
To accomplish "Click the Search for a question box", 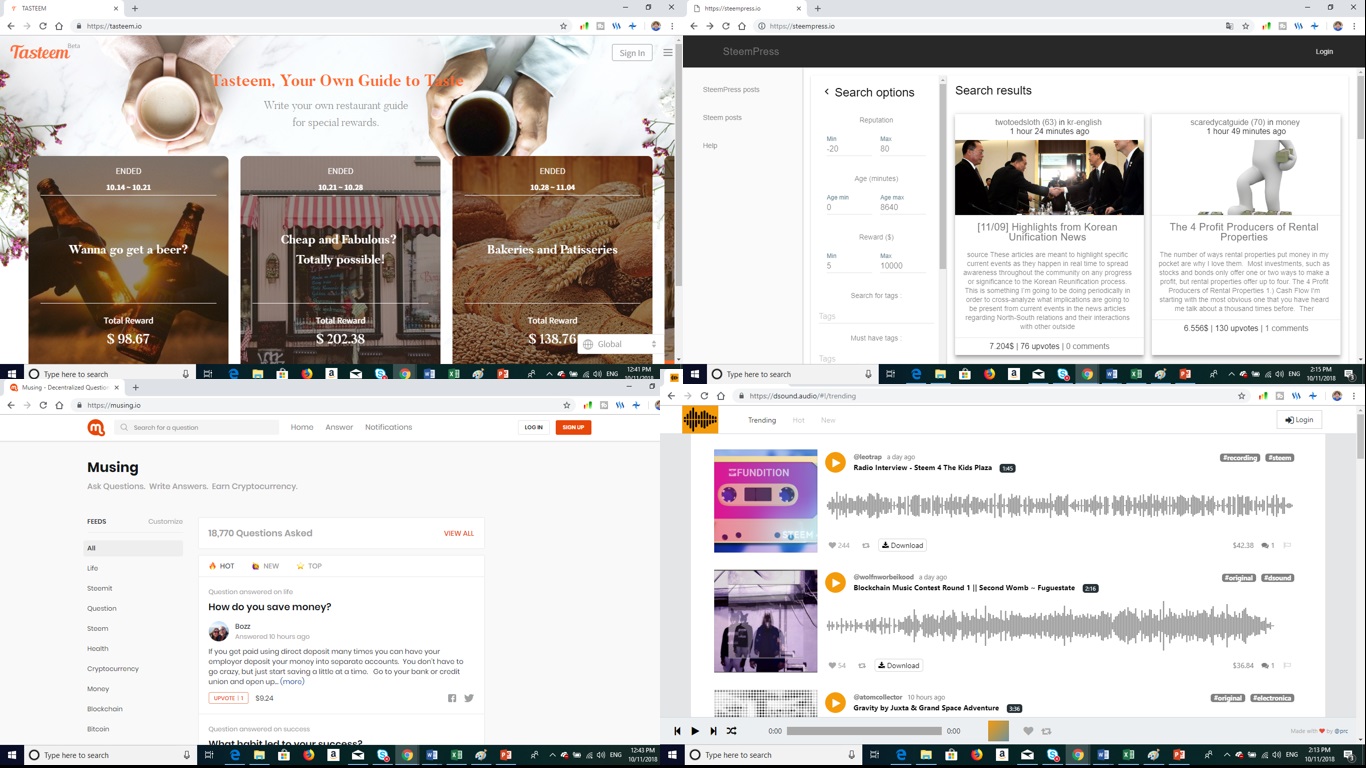I will click(x=198, y=427).
